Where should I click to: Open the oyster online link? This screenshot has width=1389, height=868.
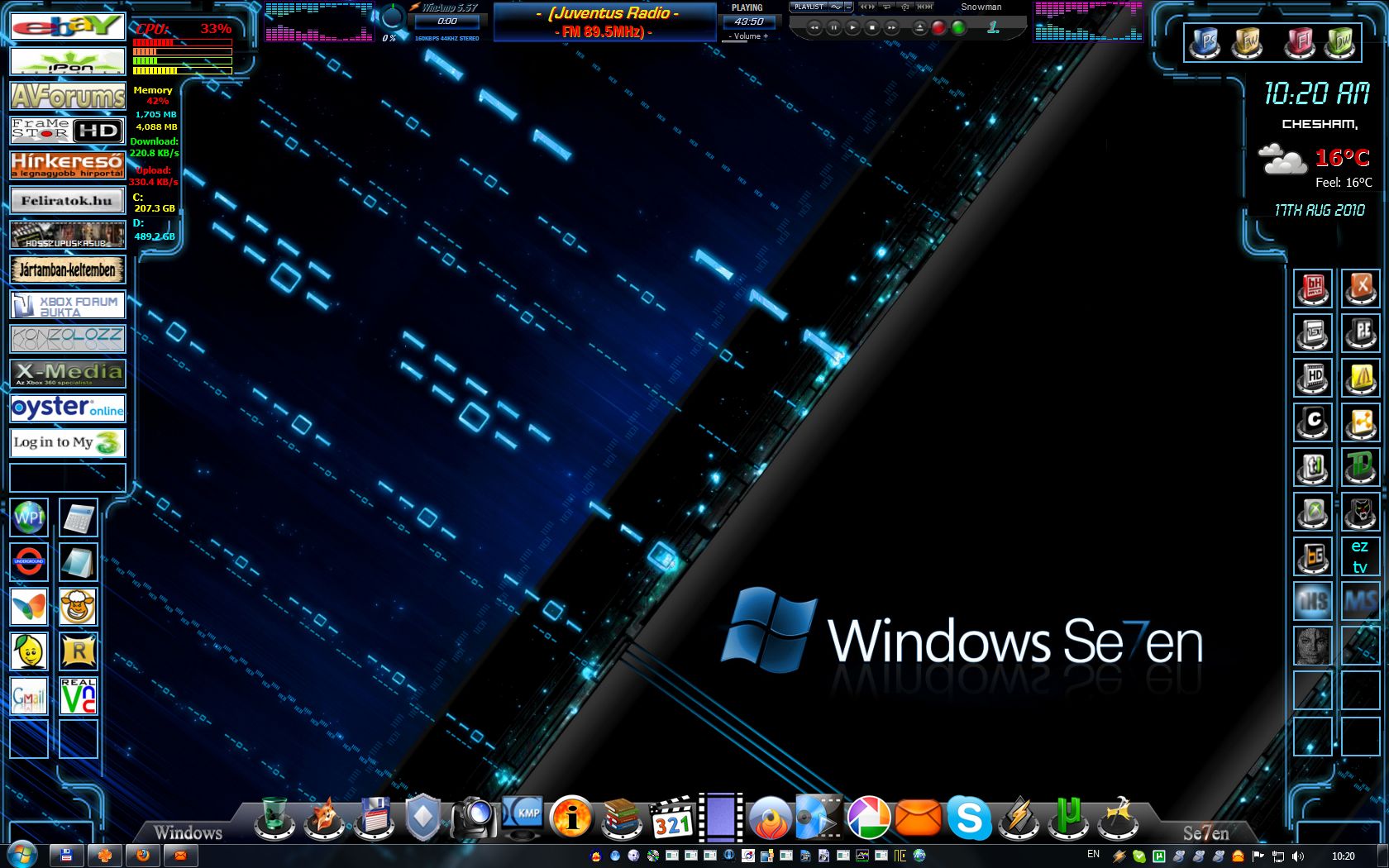pyautogui.click(x=68, y=408)
